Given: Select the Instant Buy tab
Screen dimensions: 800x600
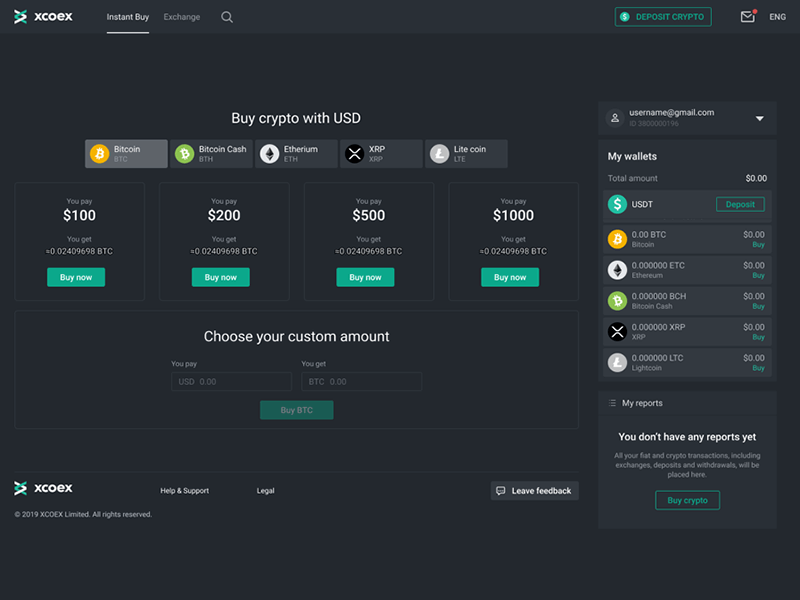Looking at the screenshot, I should coord(128,17).
